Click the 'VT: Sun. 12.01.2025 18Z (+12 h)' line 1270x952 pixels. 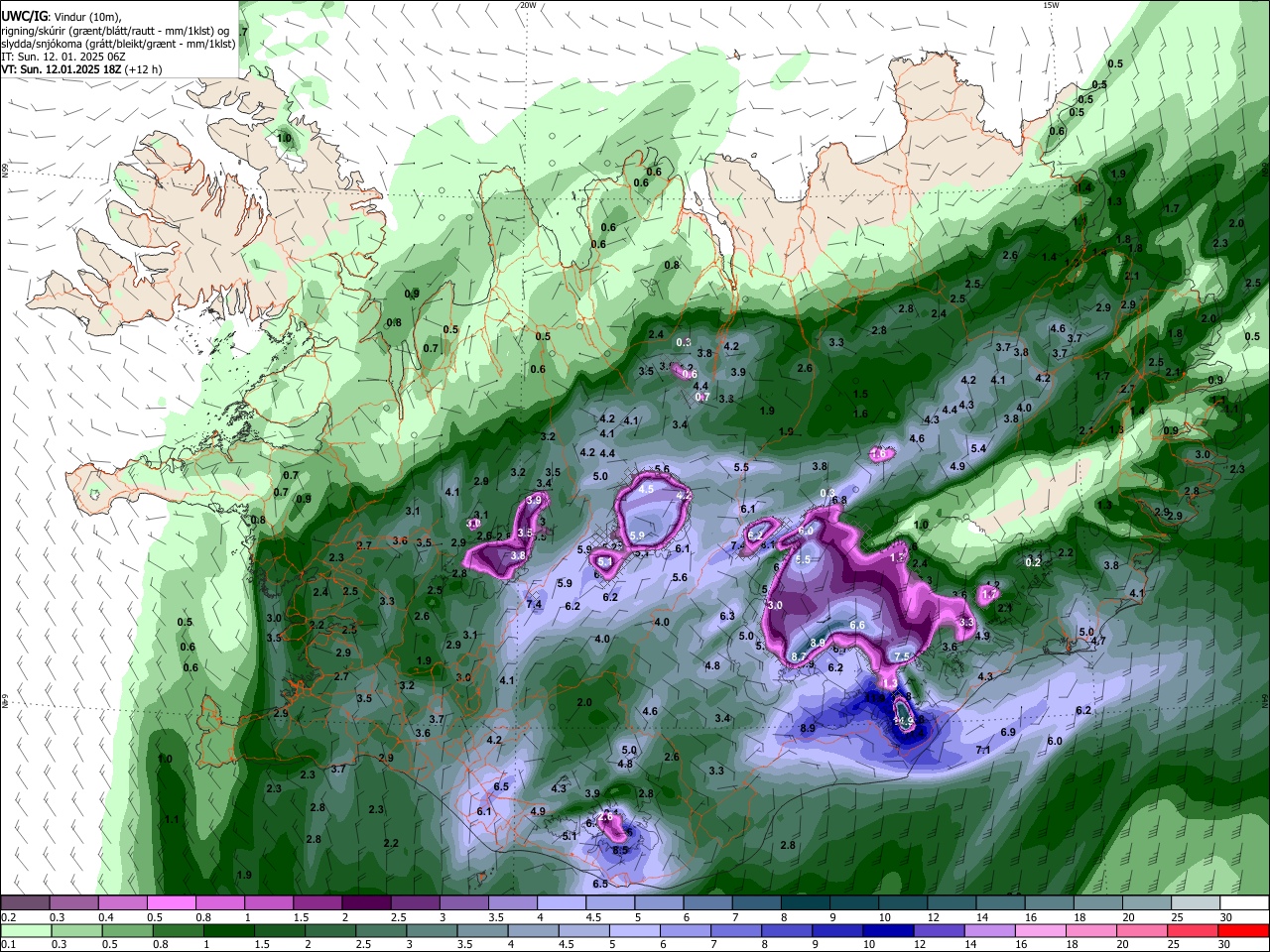click(x=81, y=70)
